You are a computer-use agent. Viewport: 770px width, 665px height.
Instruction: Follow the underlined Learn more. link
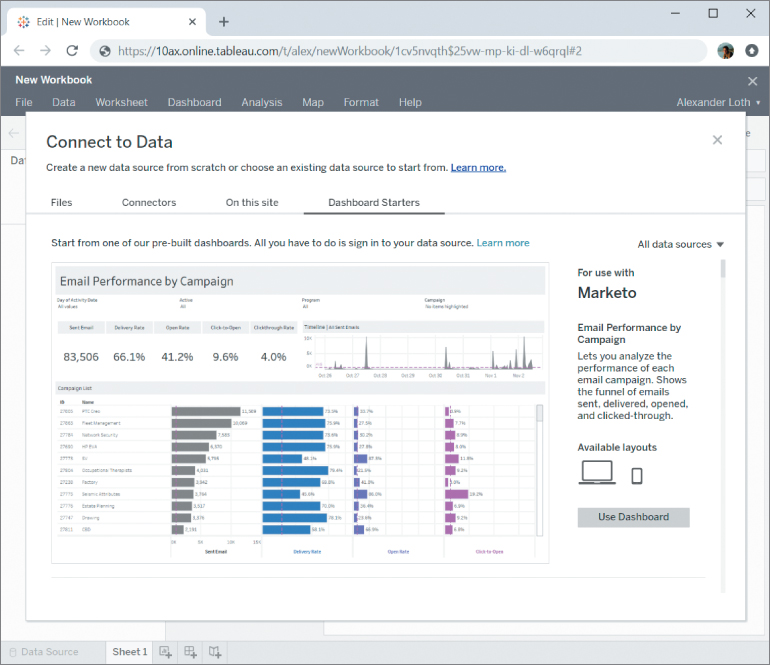[478, 167]
